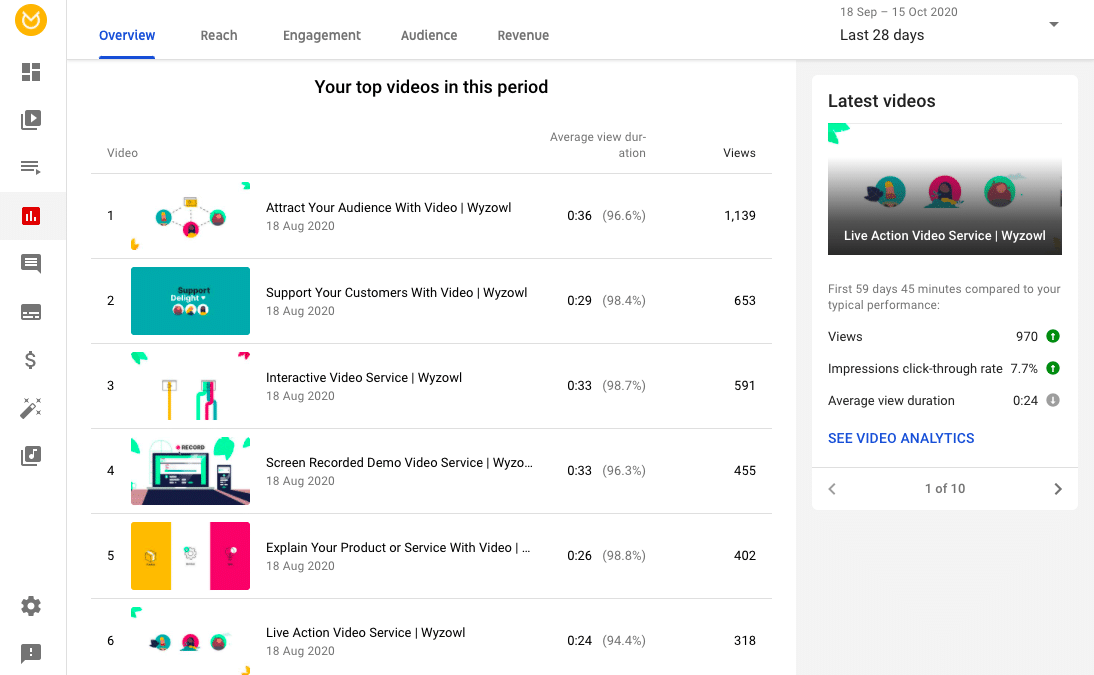Open the Monetization dollar icon
This screenshot has width=1094, height=675.
(31, 359)
